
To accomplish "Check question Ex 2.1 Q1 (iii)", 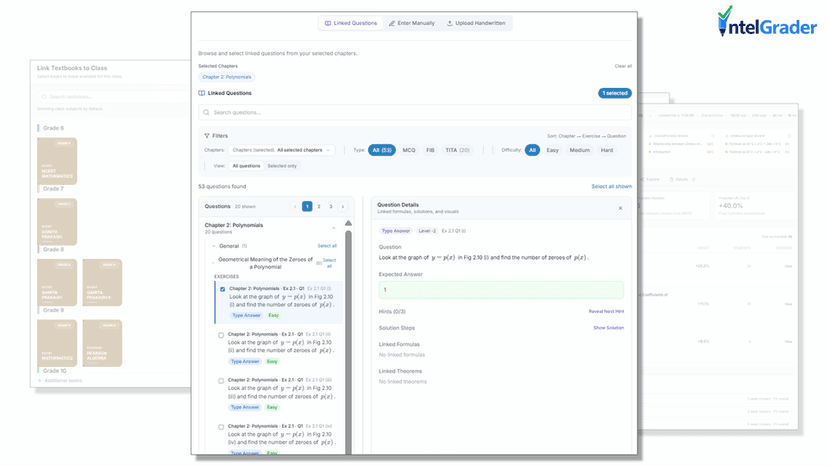I will (221, 381).
